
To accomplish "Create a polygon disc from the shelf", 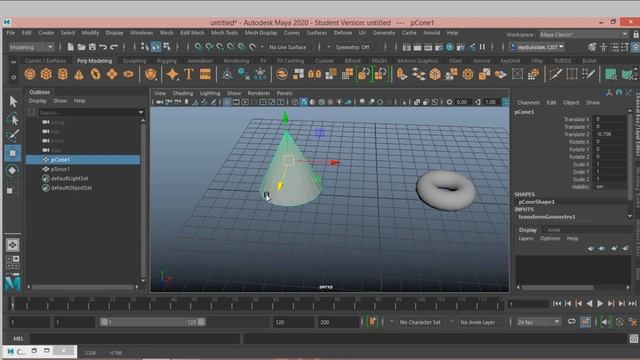I will pyautogui.click(x=128, y=74).
